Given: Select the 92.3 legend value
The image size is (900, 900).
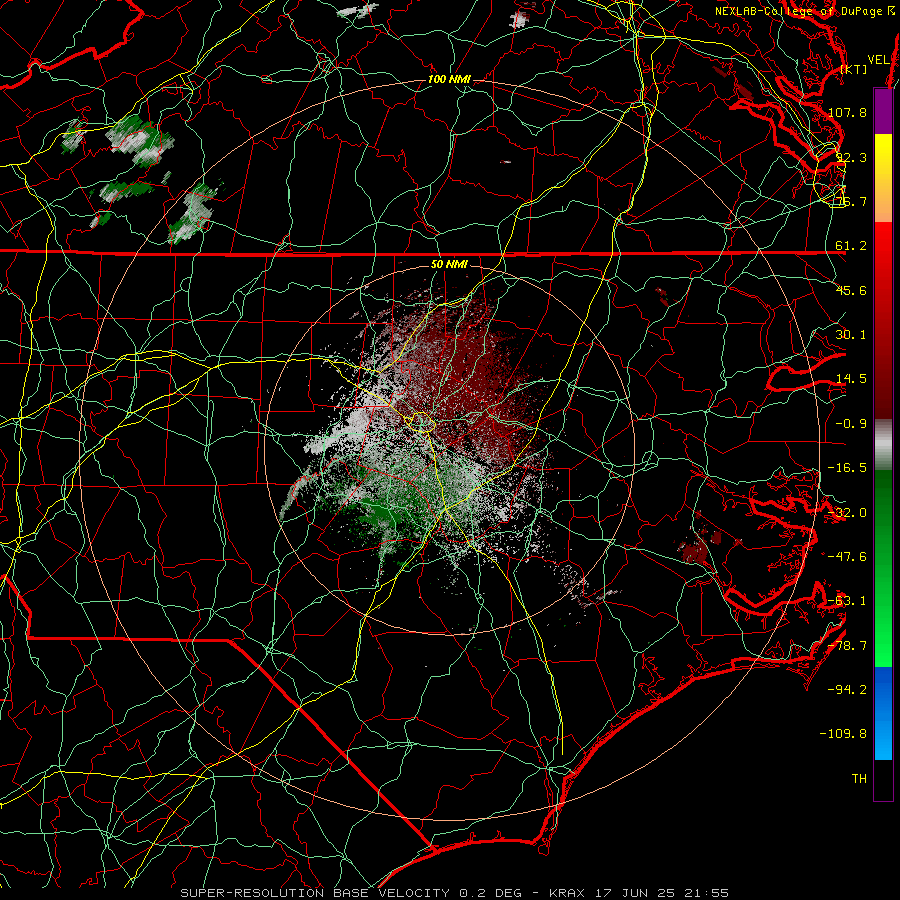Looking at the screenshot, I should click(x=851, y=157).
